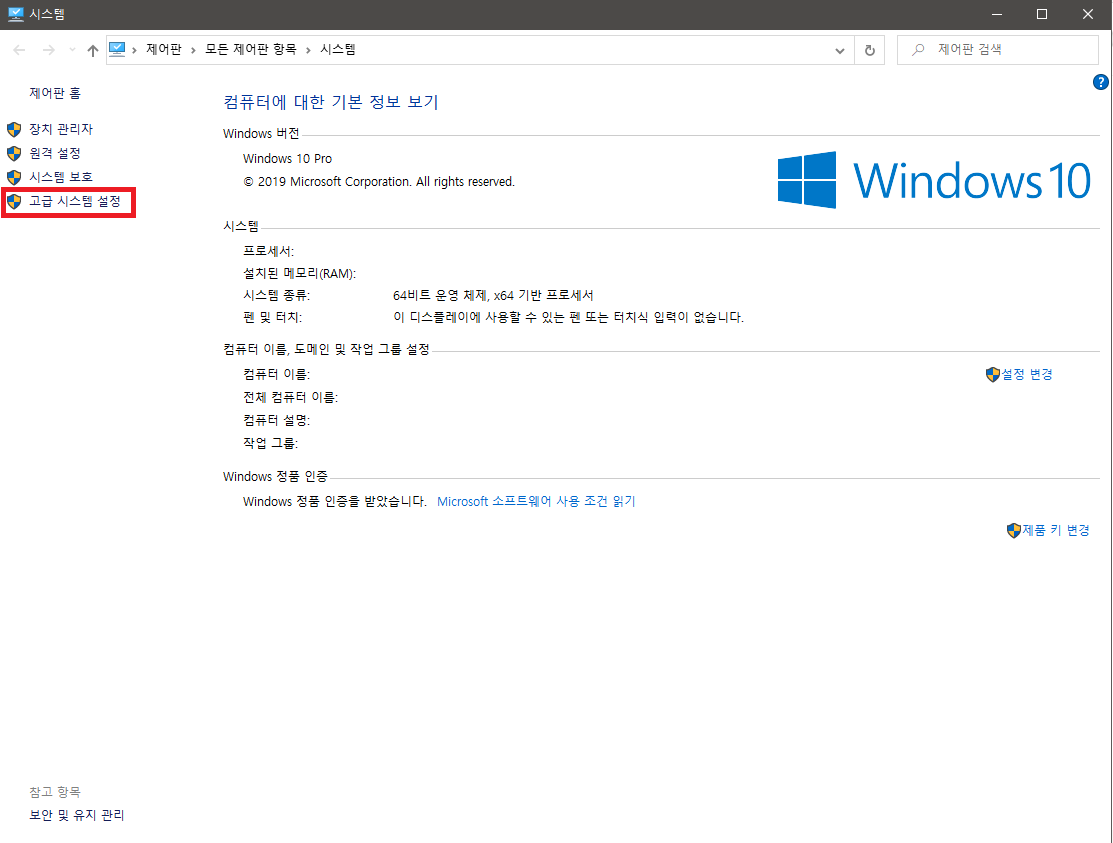Click the 컴퓨터에 대한 기본 정보 보기 heading
This screenshot has height=843, width=1113.
[331, 102]
